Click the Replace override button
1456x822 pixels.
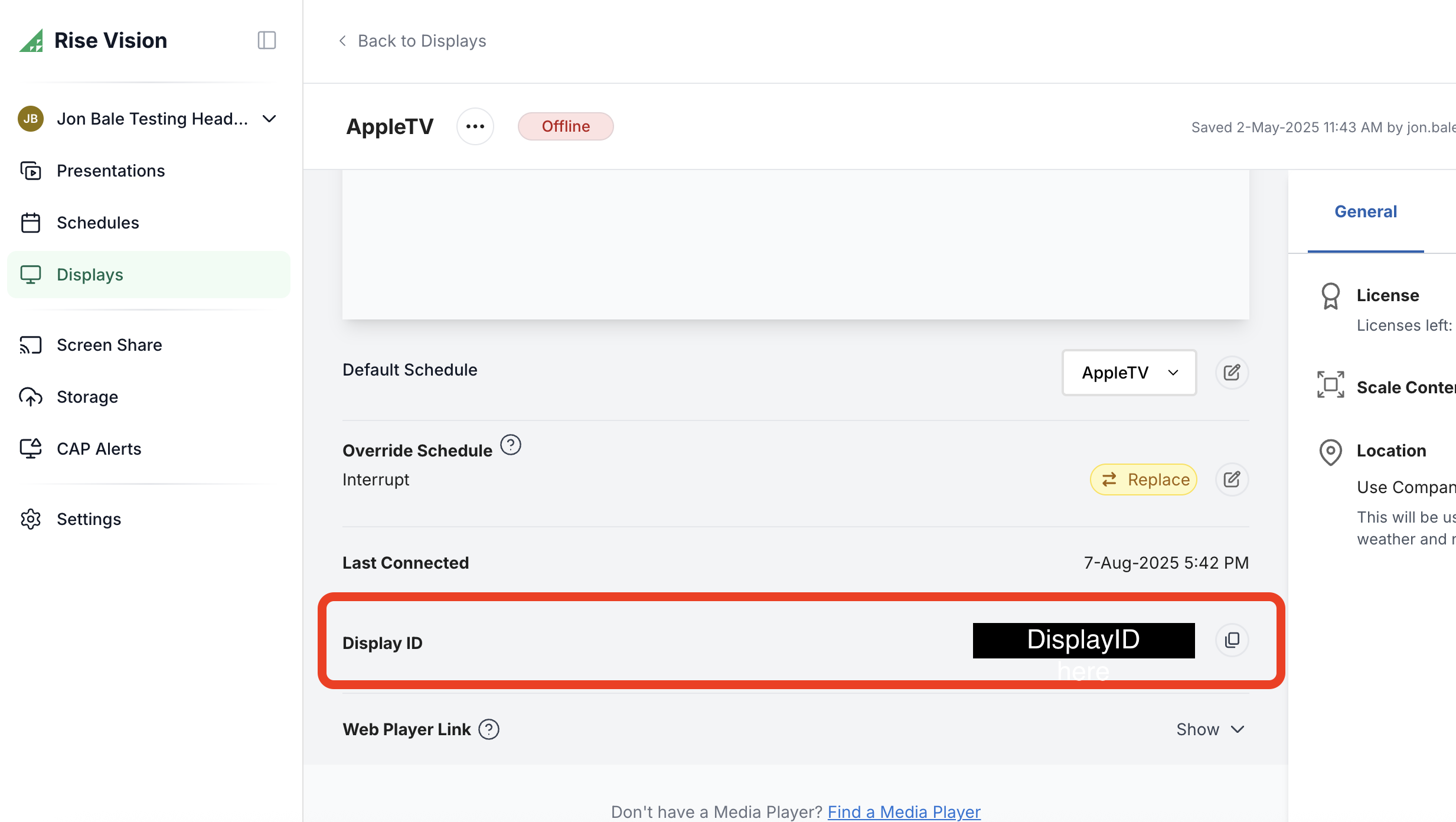1143,480
